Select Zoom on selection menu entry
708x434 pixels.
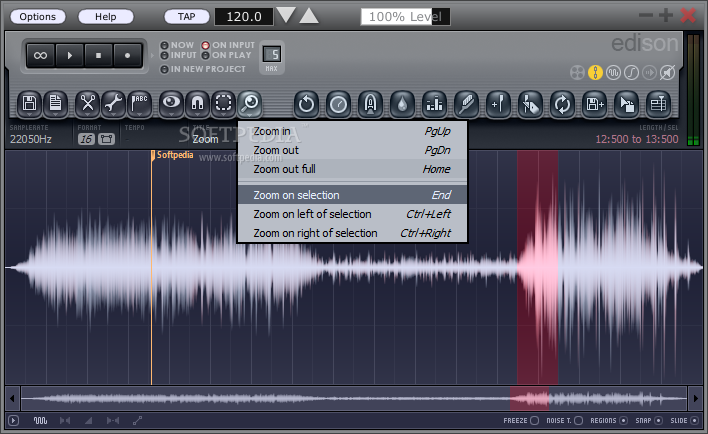point(352,195)
